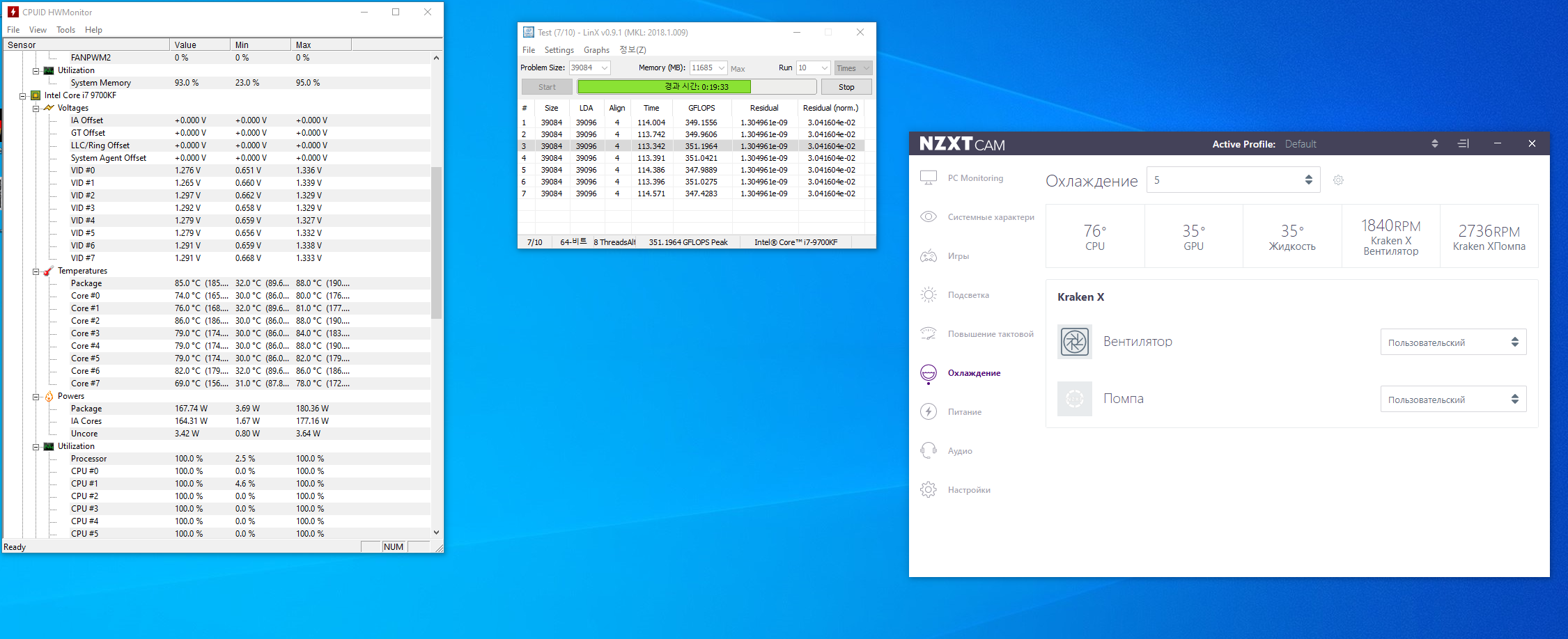Open Settings menu in LinX
This screenshot has width=1568, height=639.
559,50
